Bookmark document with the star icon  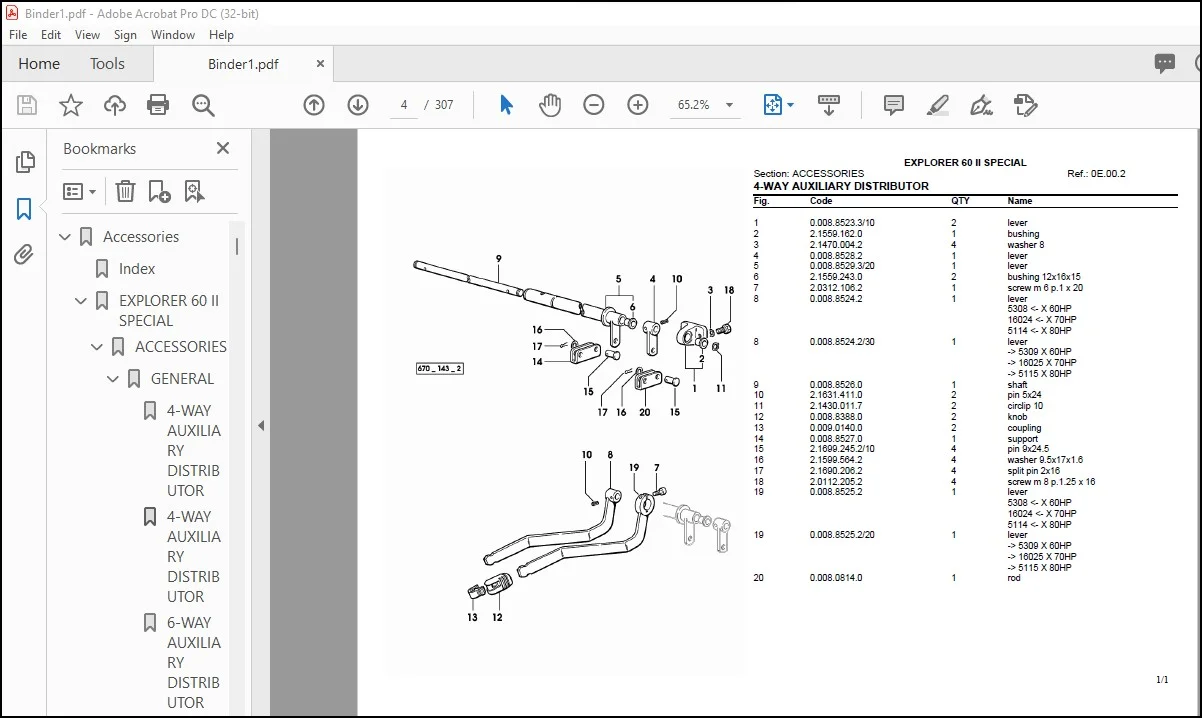pyautogui.click(x=71, y=105)
